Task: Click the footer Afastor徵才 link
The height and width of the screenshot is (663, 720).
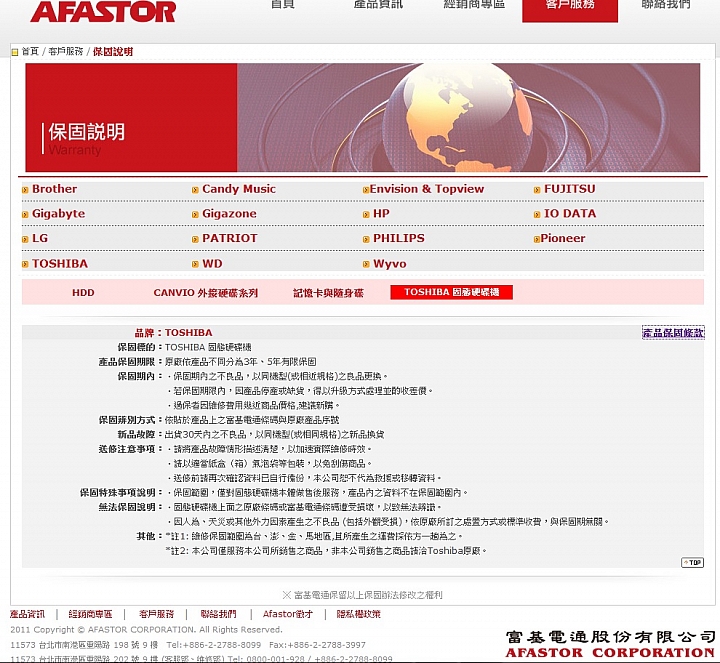Action: [288, 614]
